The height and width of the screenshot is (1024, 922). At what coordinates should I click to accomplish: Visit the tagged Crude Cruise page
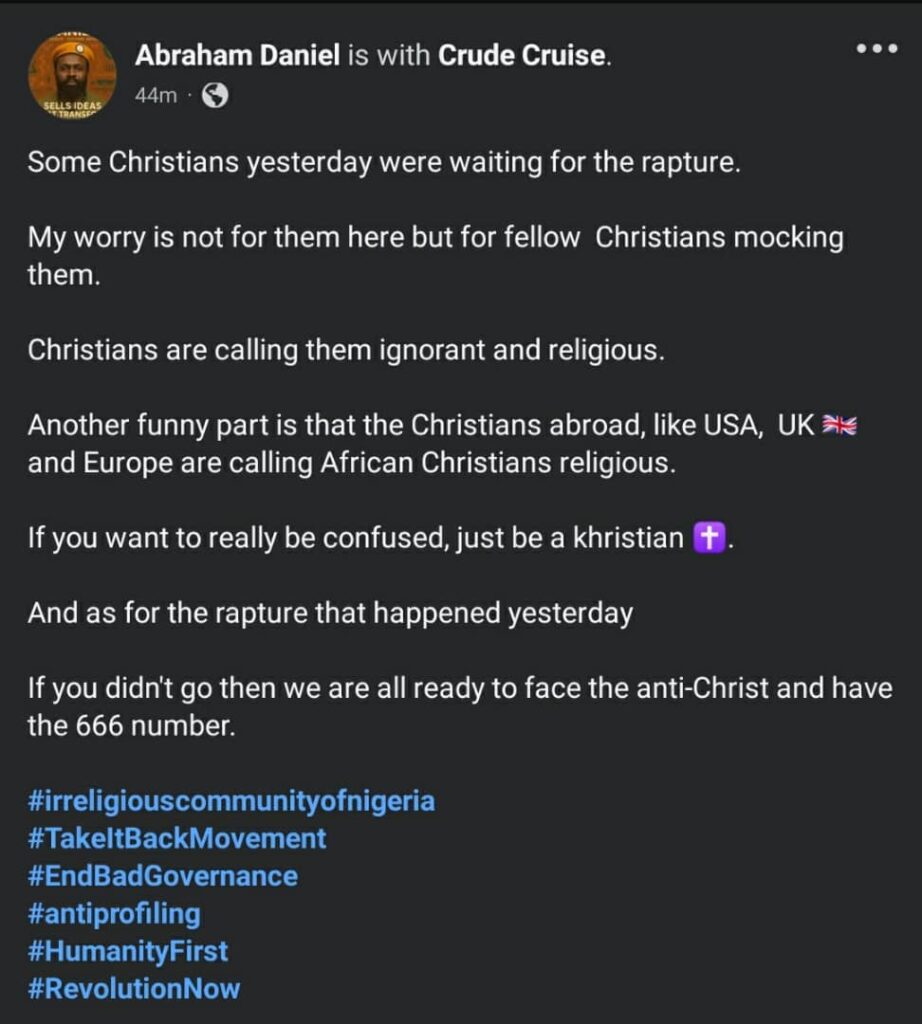[x=522, y=57]
